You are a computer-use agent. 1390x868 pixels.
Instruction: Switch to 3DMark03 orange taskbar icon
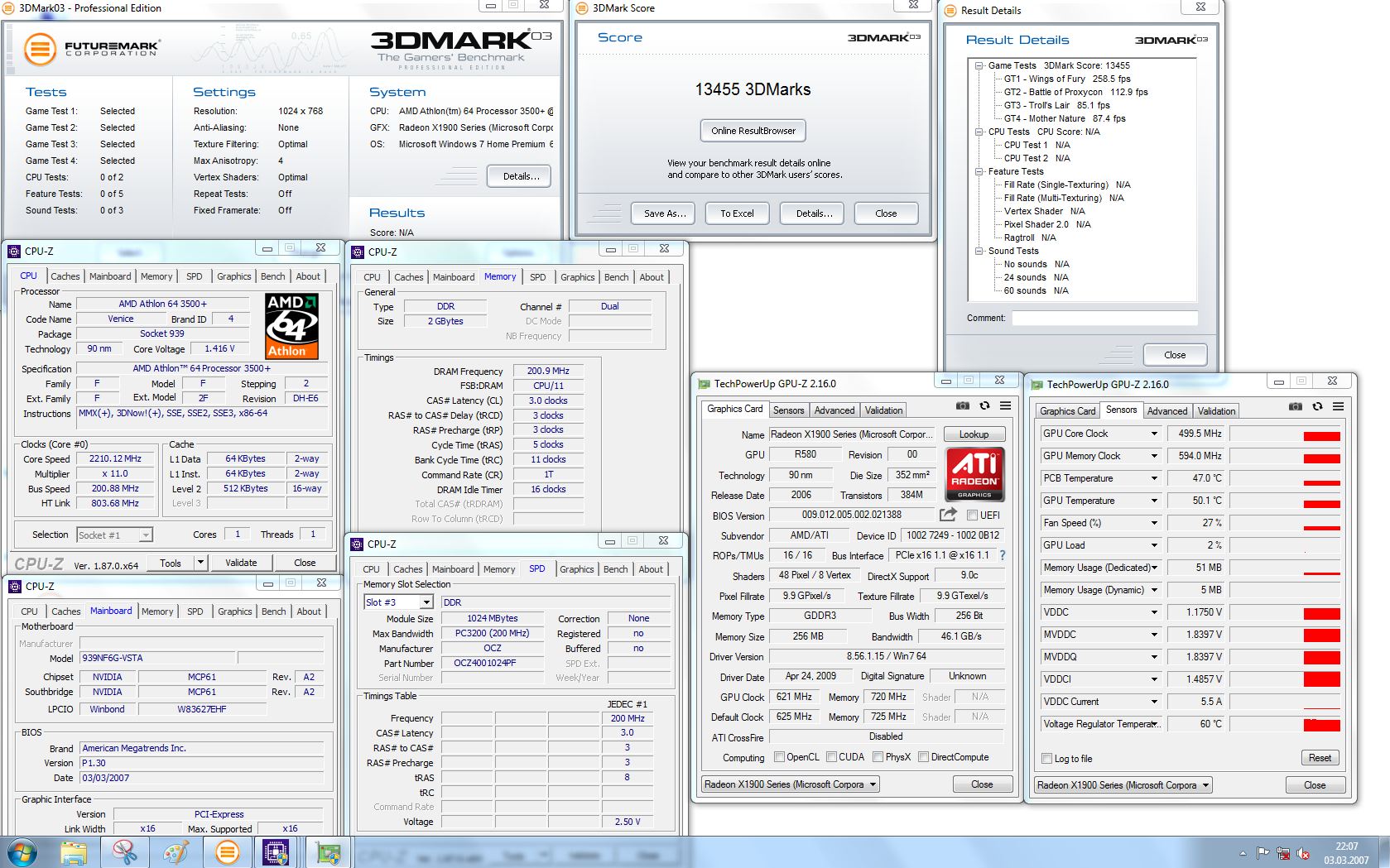[227, 852]
